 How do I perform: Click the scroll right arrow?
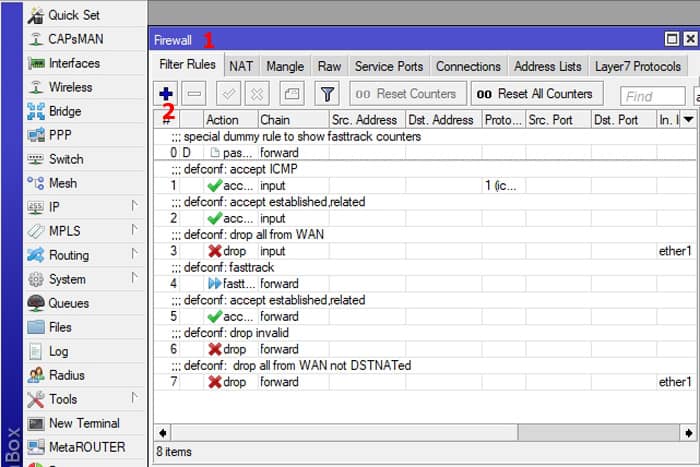pos(688,432)
